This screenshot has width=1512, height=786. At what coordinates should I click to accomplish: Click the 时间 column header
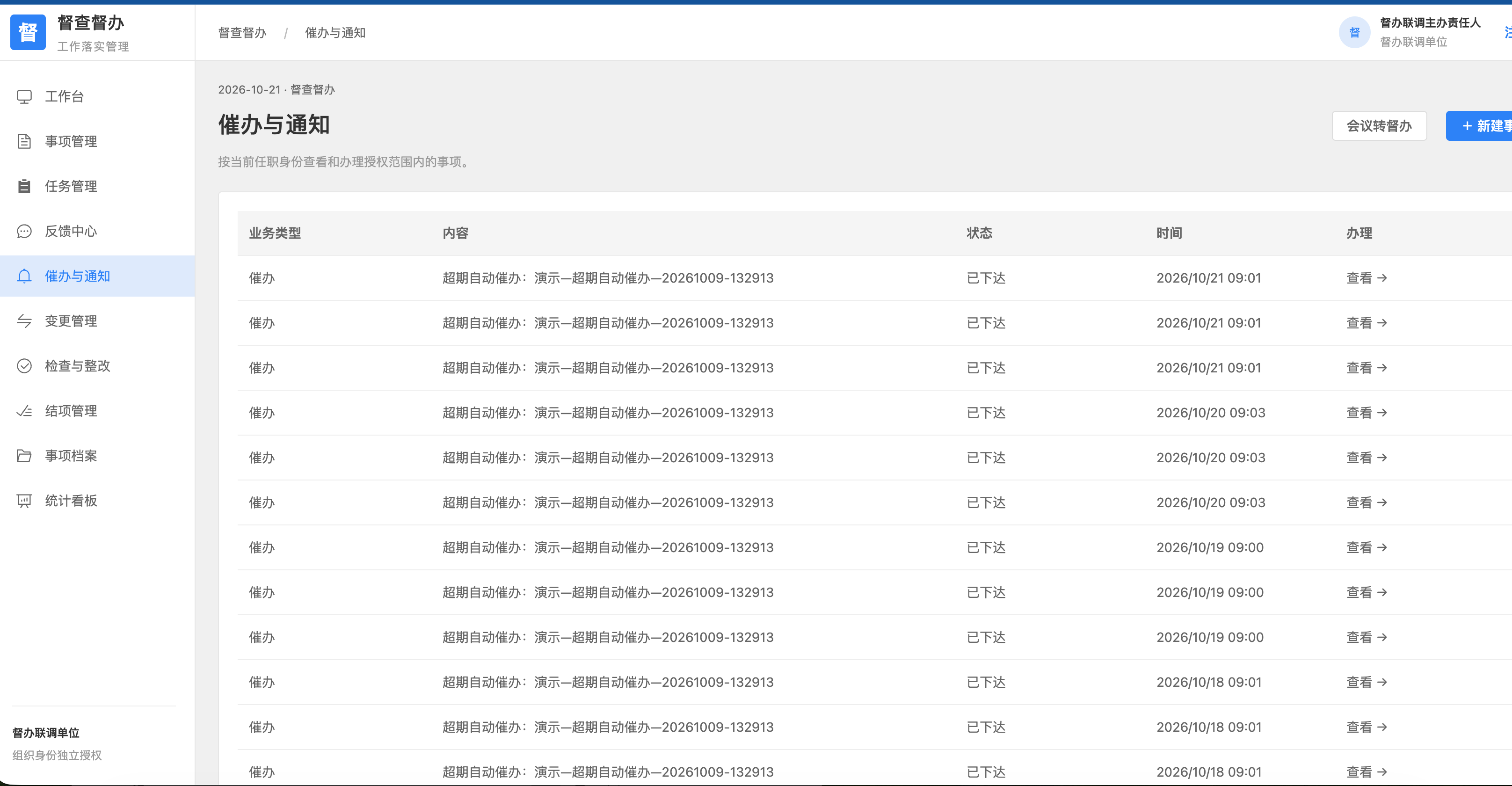click(1169, 233)
